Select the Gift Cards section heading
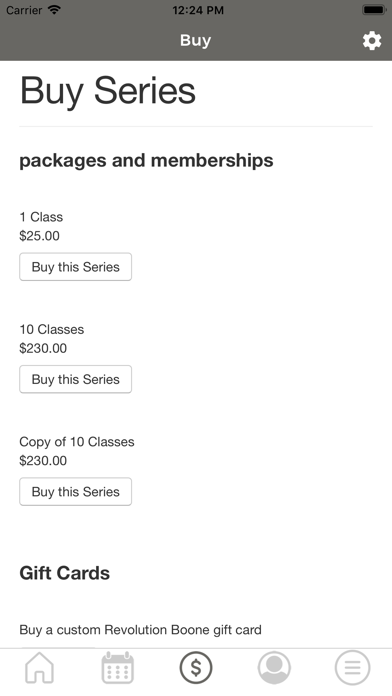Screen dimensions: 392x696 (x=64, y=573)
